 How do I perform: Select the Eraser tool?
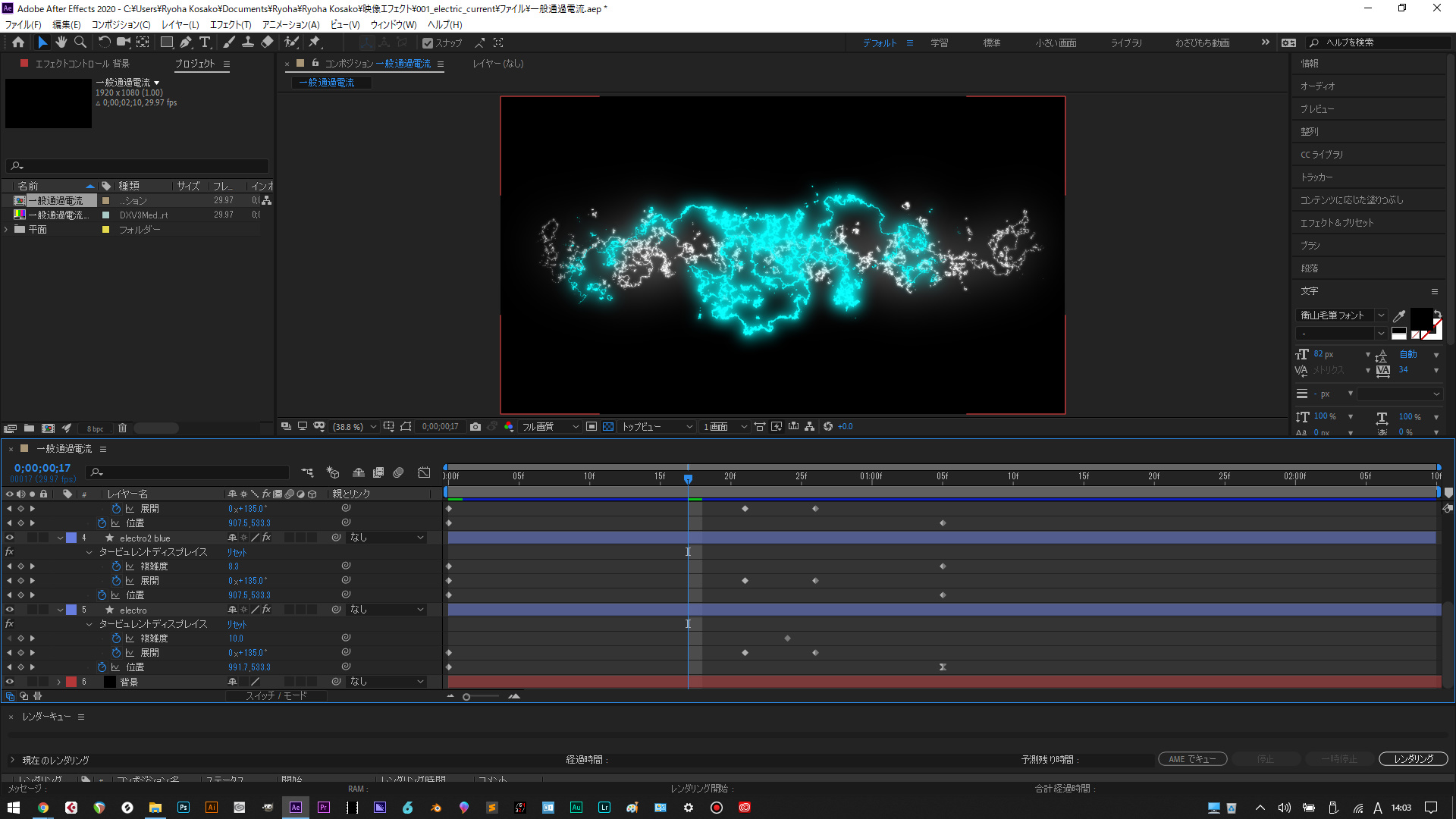pyautogui.click(x=267, y=42)
